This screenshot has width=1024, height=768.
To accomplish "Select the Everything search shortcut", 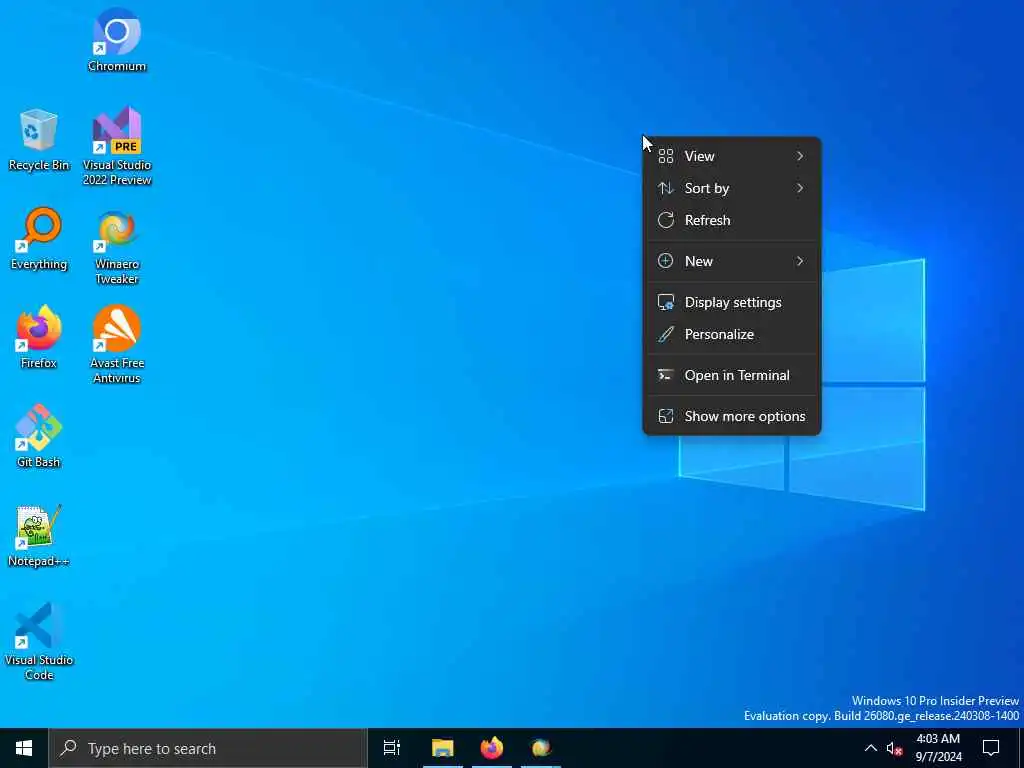I will click(39, 240).
